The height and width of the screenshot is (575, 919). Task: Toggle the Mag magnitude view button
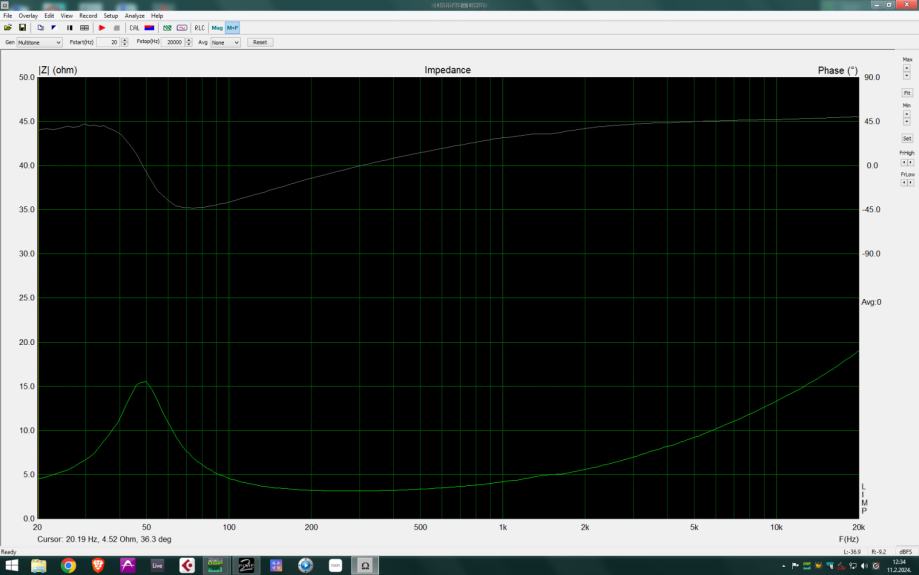point(216,28)
